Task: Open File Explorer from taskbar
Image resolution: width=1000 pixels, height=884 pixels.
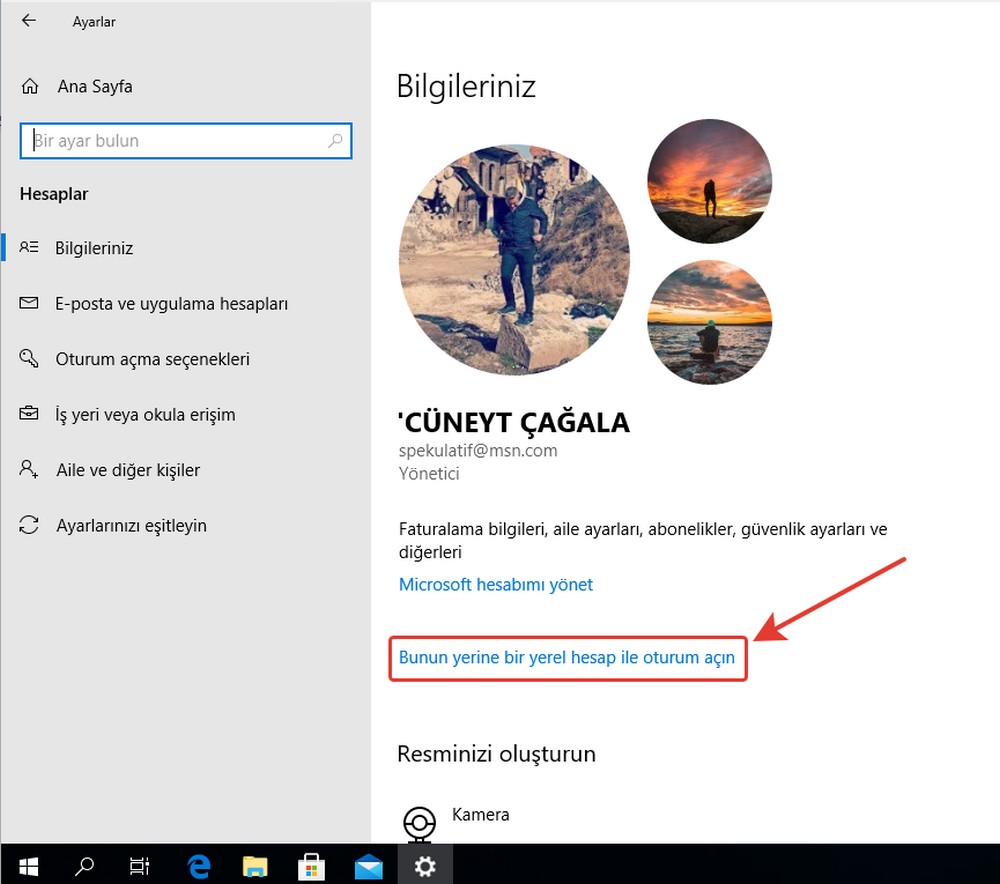Action: pos(255,864)
